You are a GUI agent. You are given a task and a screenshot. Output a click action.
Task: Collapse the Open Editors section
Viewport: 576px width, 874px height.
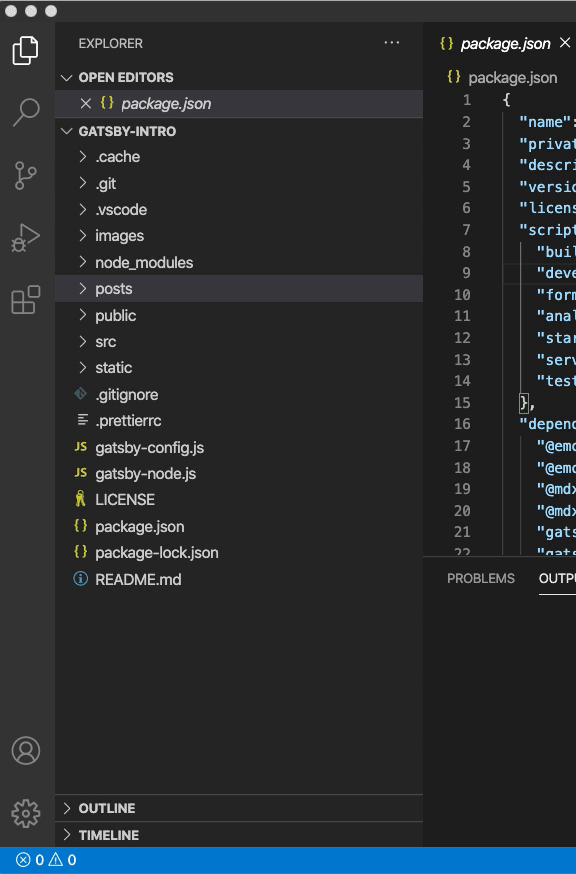[67, 77]
